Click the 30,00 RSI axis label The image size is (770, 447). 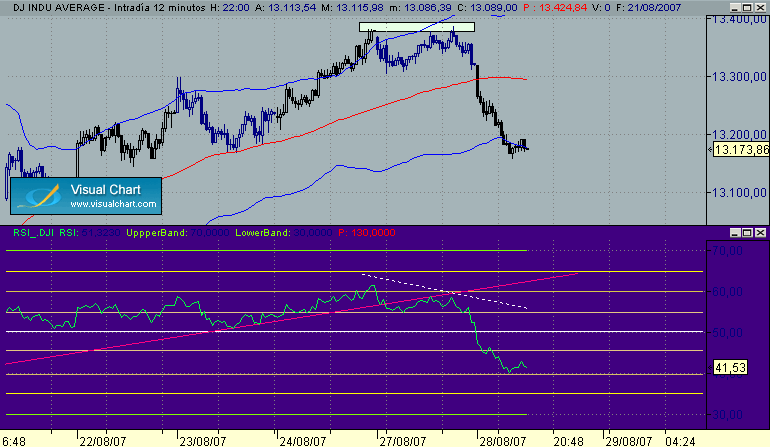[727, 415]
